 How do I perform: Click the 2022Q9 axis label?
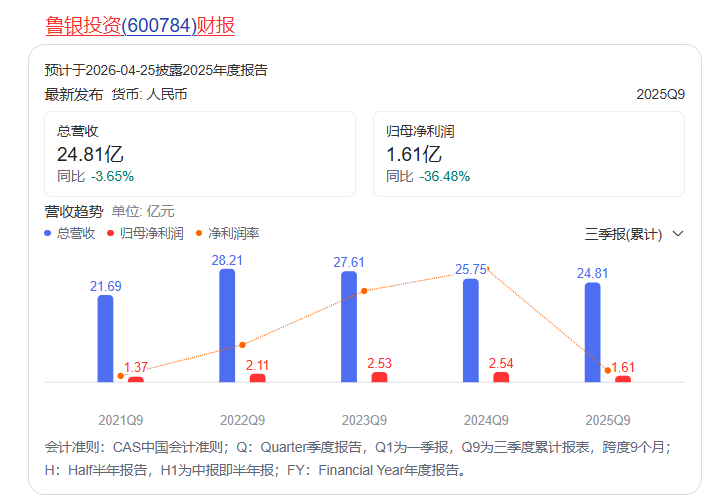pyautogui.click(x=242, y=420)
